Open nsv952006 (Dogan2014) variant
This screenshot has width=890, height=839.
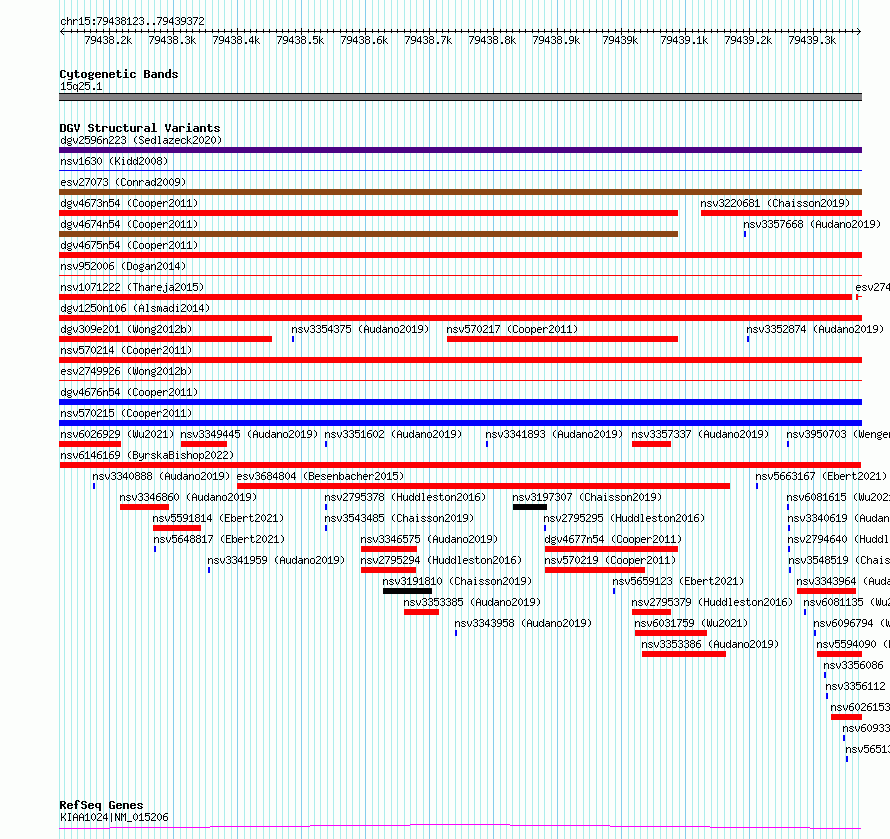coord(123,266)
